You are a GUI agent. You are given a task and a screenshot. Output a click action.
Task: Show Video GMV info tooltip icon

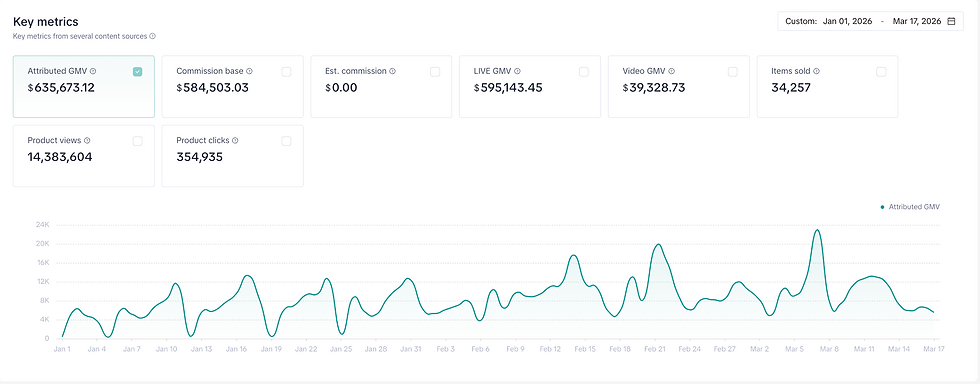coord(672,71)
